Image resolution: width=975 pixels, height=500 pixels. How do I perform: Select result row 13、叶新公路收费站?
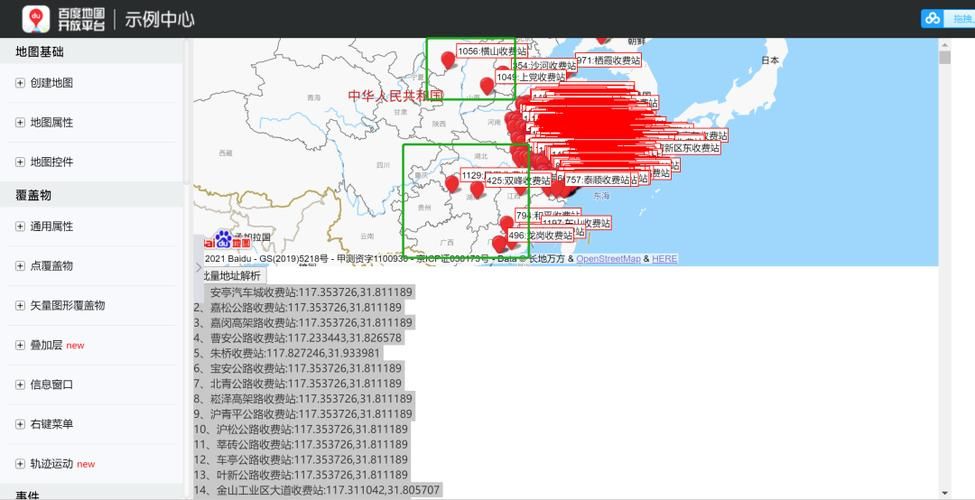(301, 475)
